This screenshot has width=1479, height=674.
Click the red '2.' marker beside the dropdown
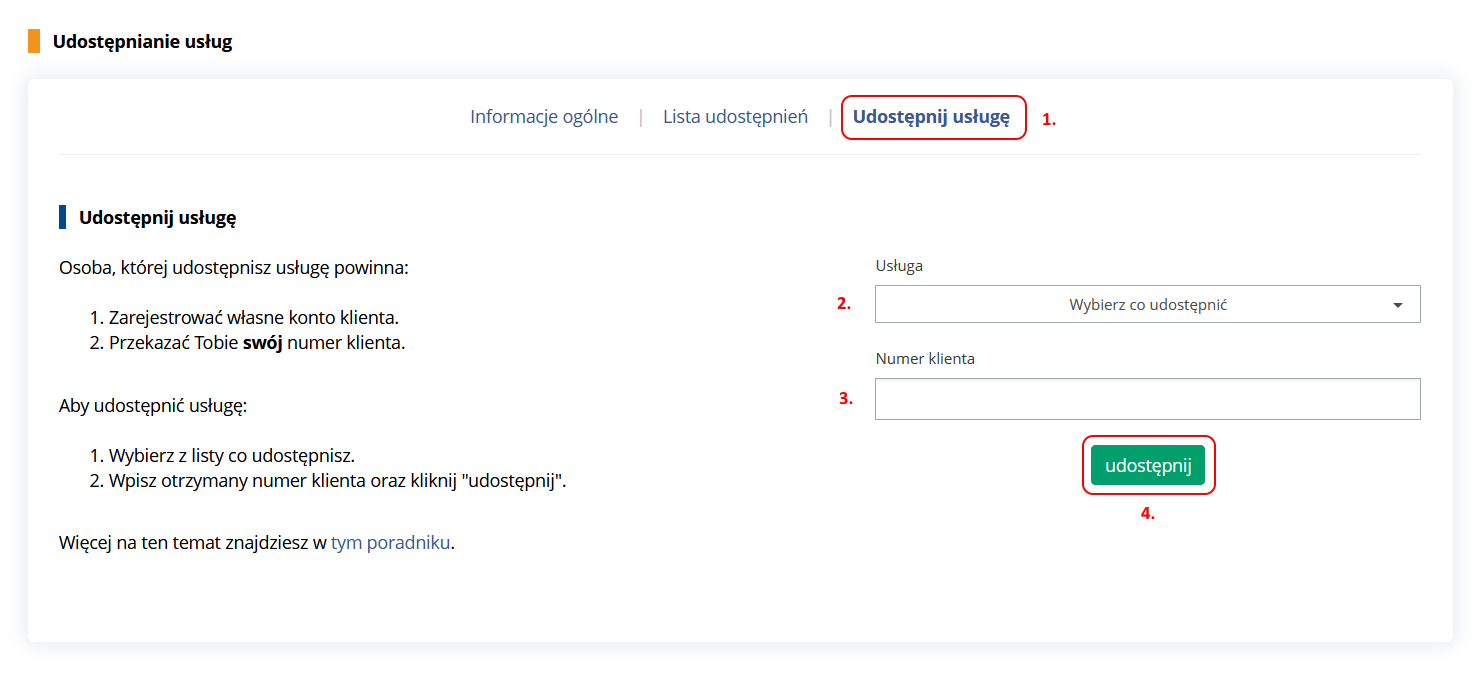pyautogui.click(x=844, y=305)
